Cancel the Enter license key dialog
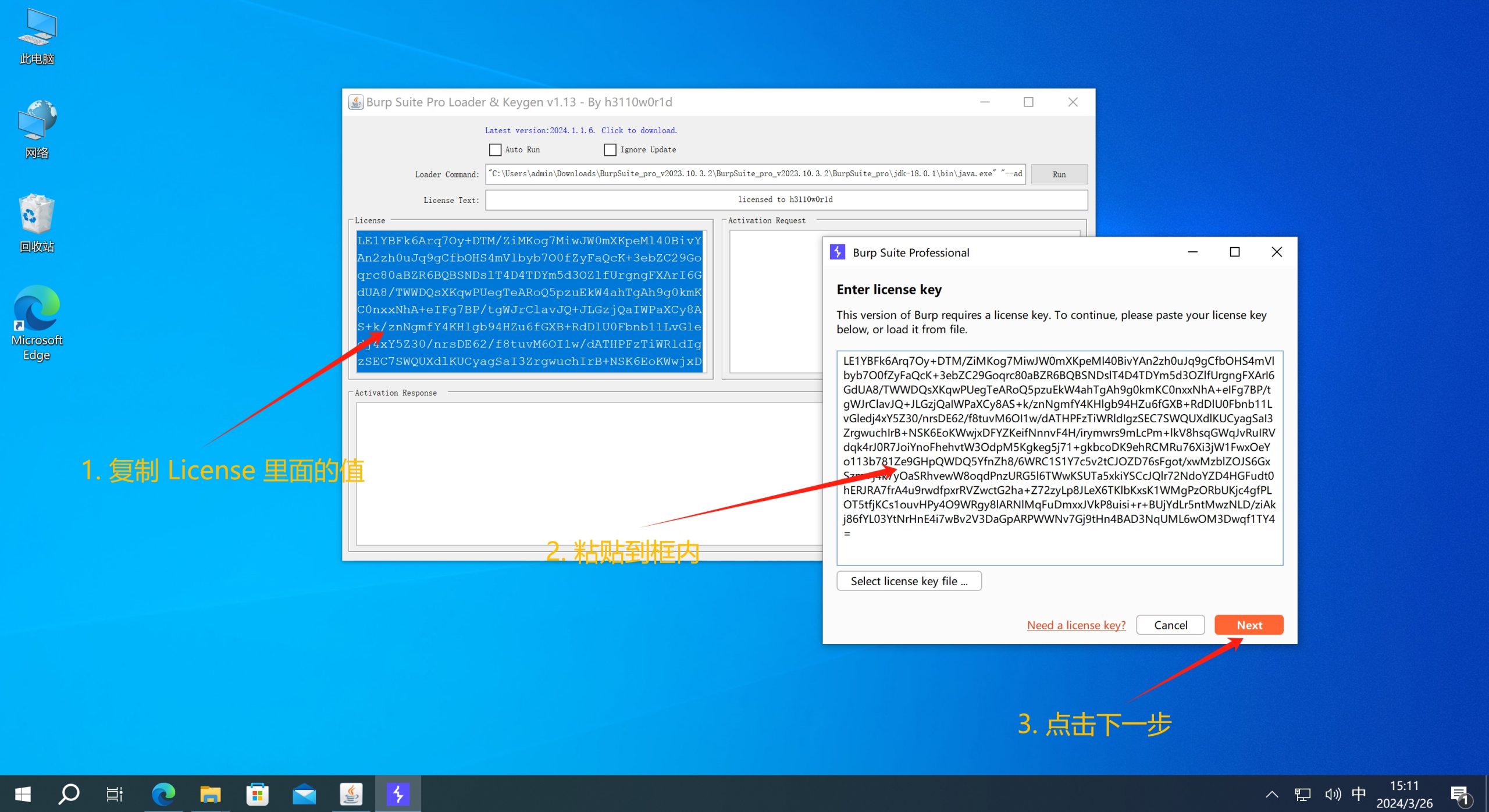 pyautogui.click(x=1170, y=625)
